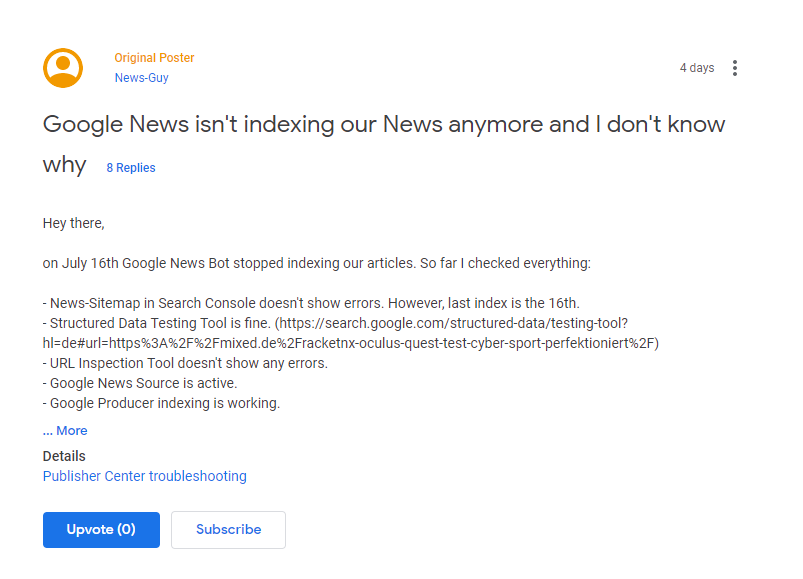
Task: Select the person silhouette inside the avatar
Action: click(x=62, y=67)
